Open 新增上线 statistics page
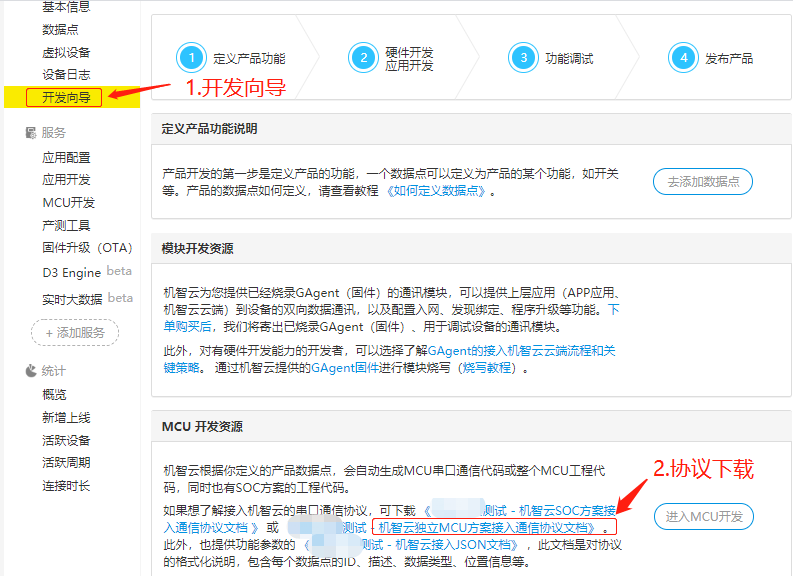Image resolution: width=793 pixels, height=576 pixels. tap(66, 418)
